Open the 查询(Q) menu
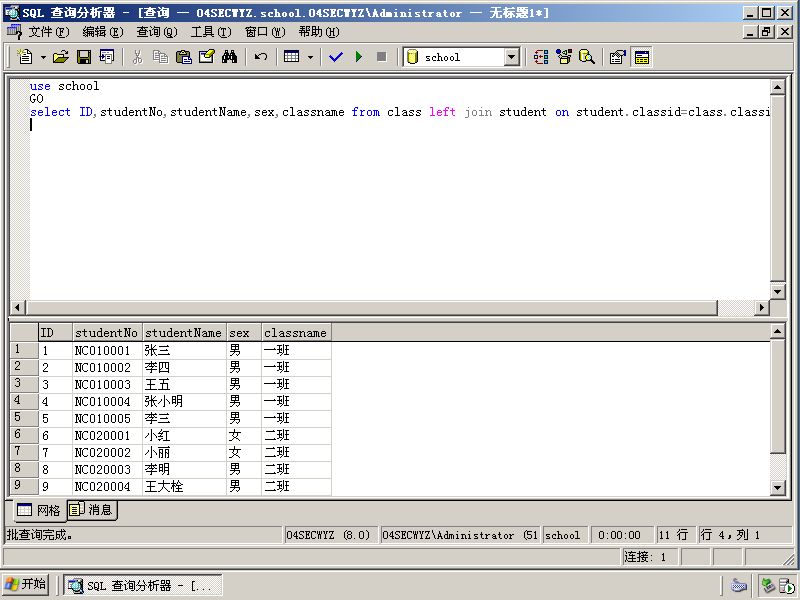Image resolution: width=800 pixels, height=600 pixels. click(x=157, y=32)
